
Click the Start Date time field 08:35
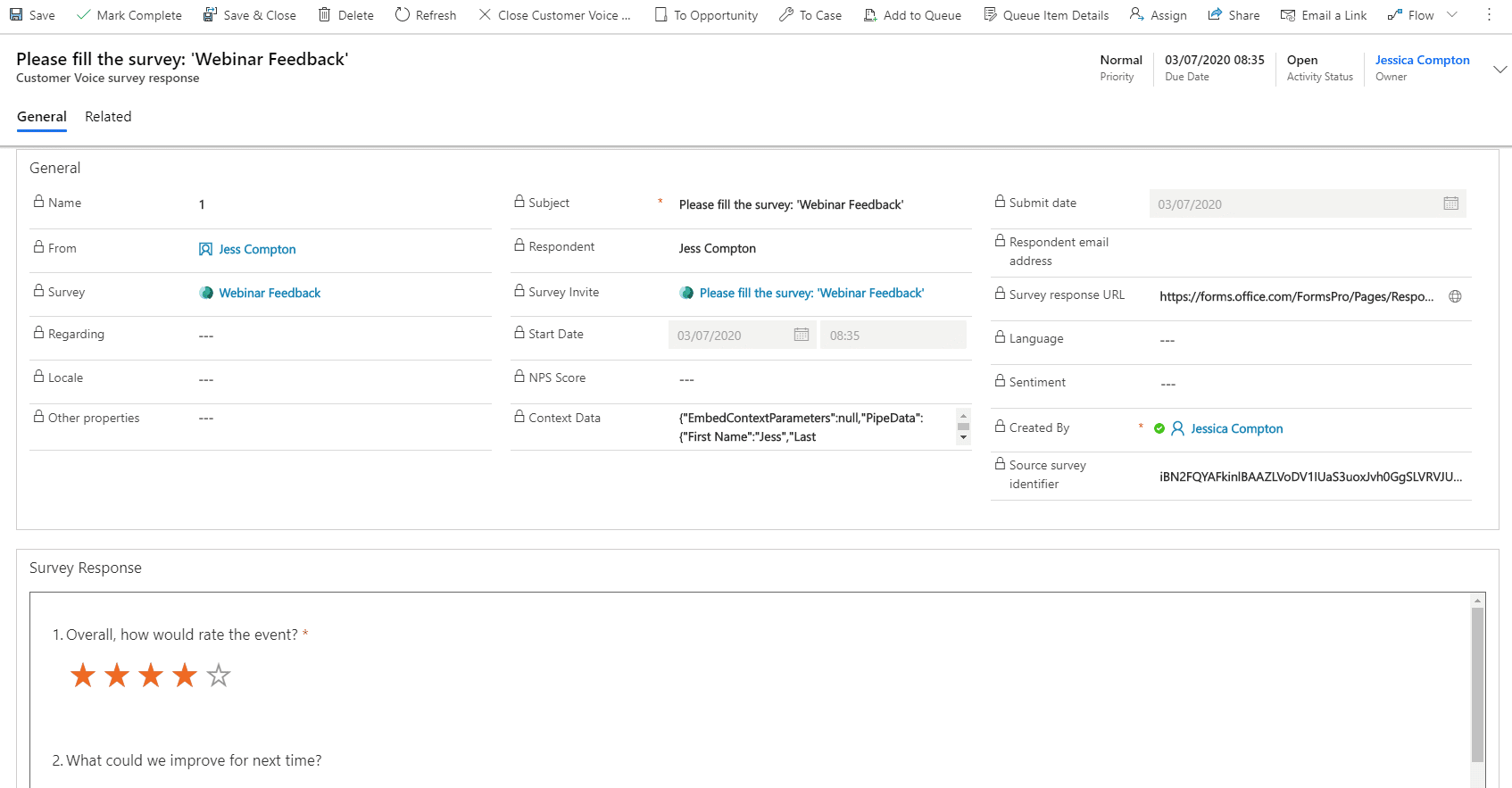coord(892,336)
